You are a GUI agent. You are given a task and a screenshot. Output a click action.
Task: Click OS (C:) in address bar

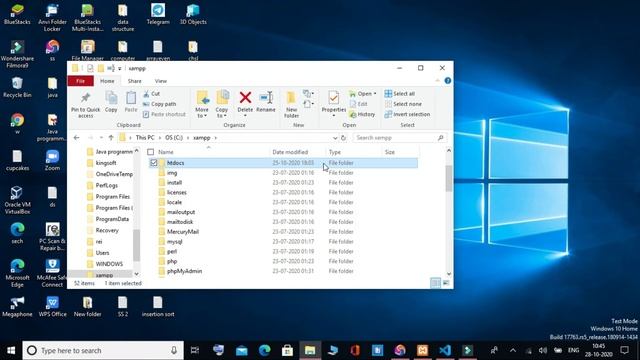point(174,138)
